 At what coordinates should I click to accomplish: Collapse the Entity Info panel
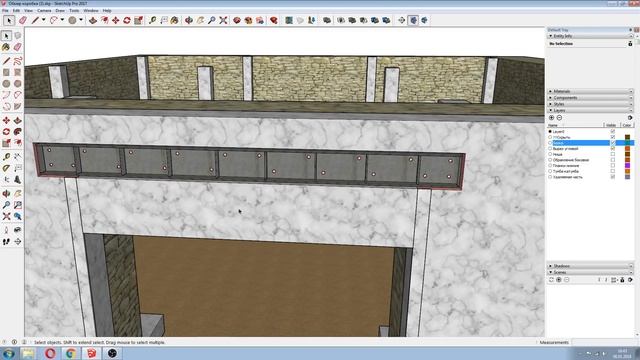click(x=551, y=36)
